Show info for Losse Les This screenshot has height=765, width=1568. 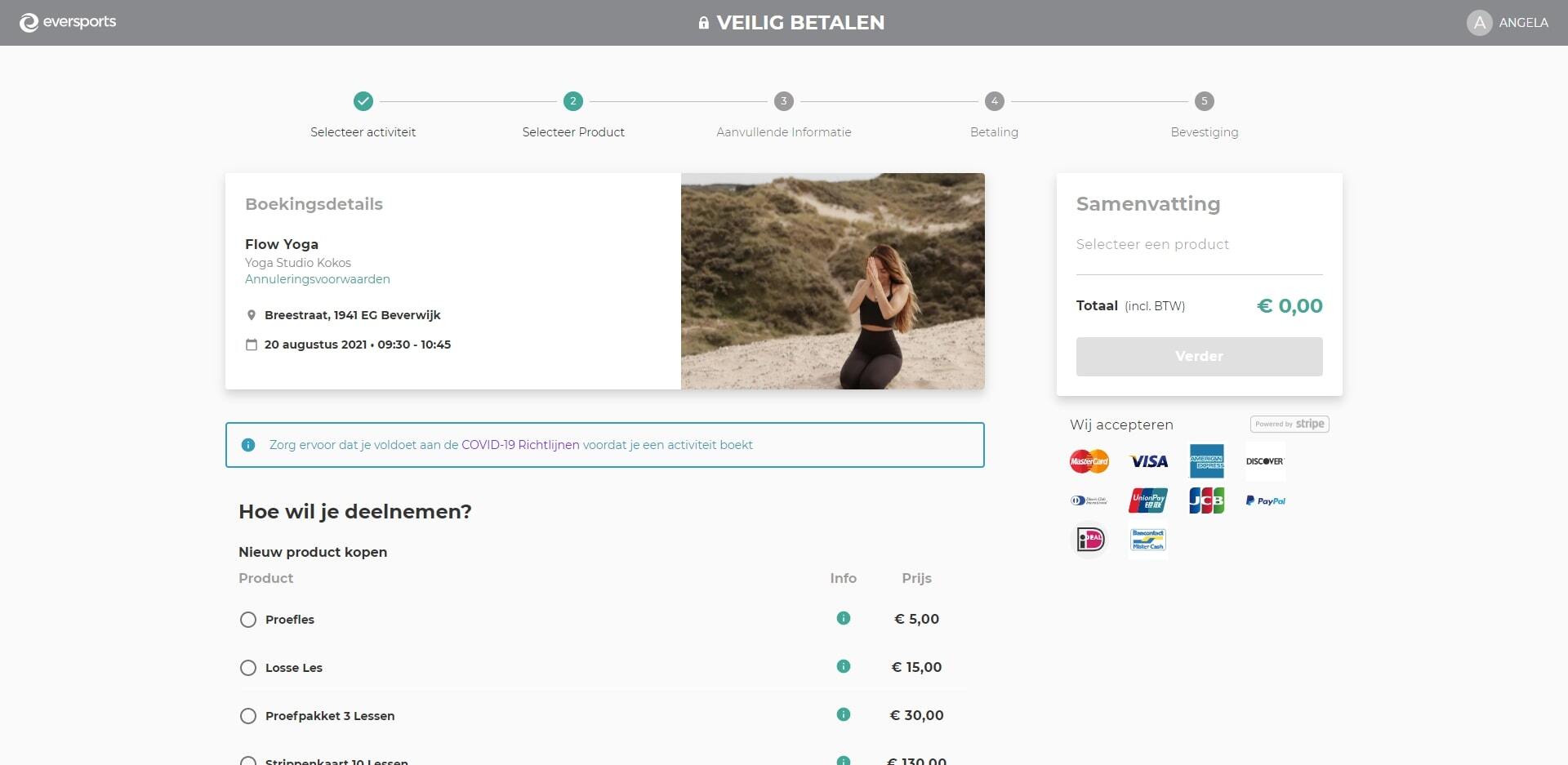click(844, 666)
